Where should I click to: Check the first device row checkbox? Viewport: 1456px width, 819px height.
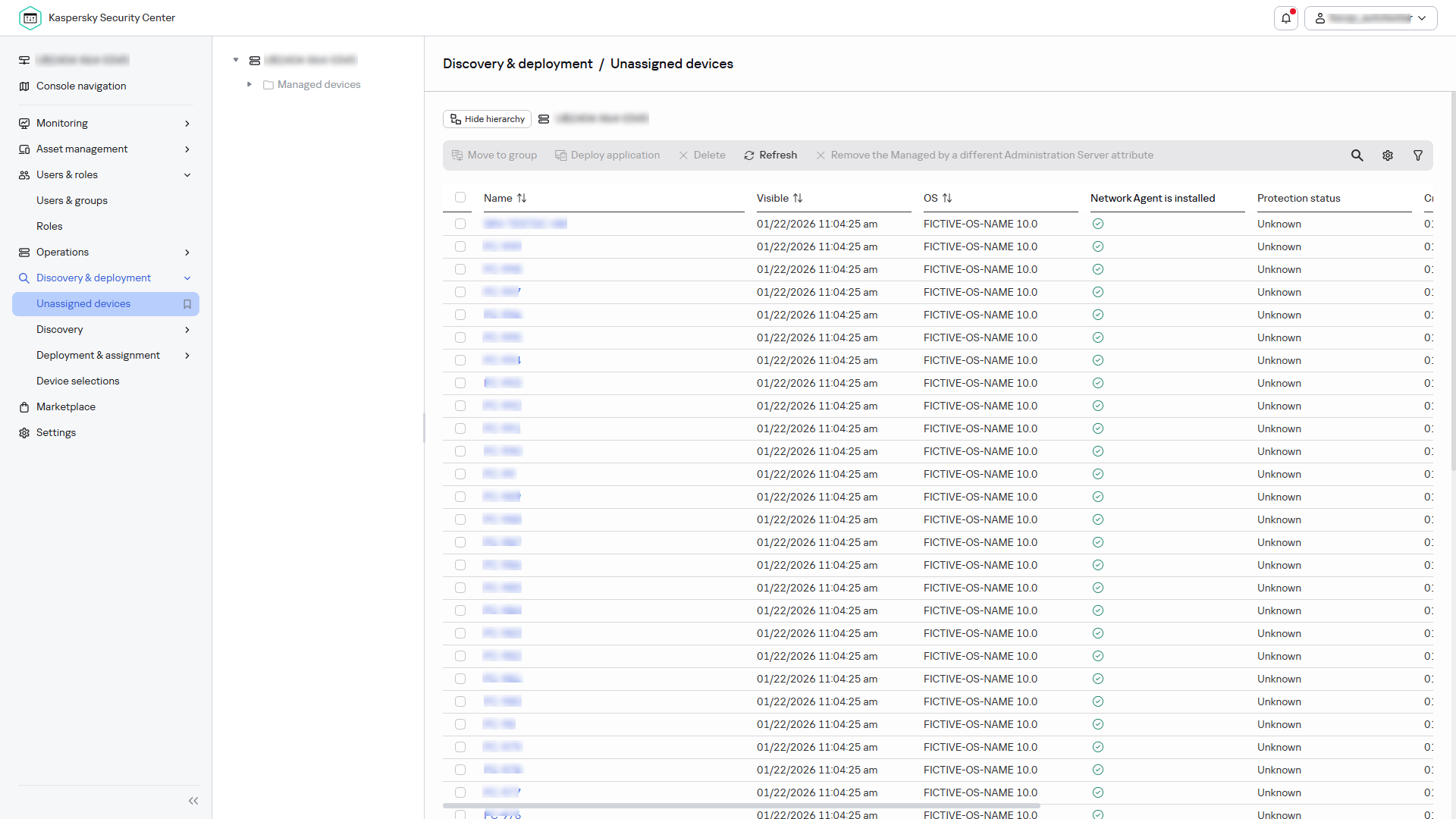[x=460, y=224]
